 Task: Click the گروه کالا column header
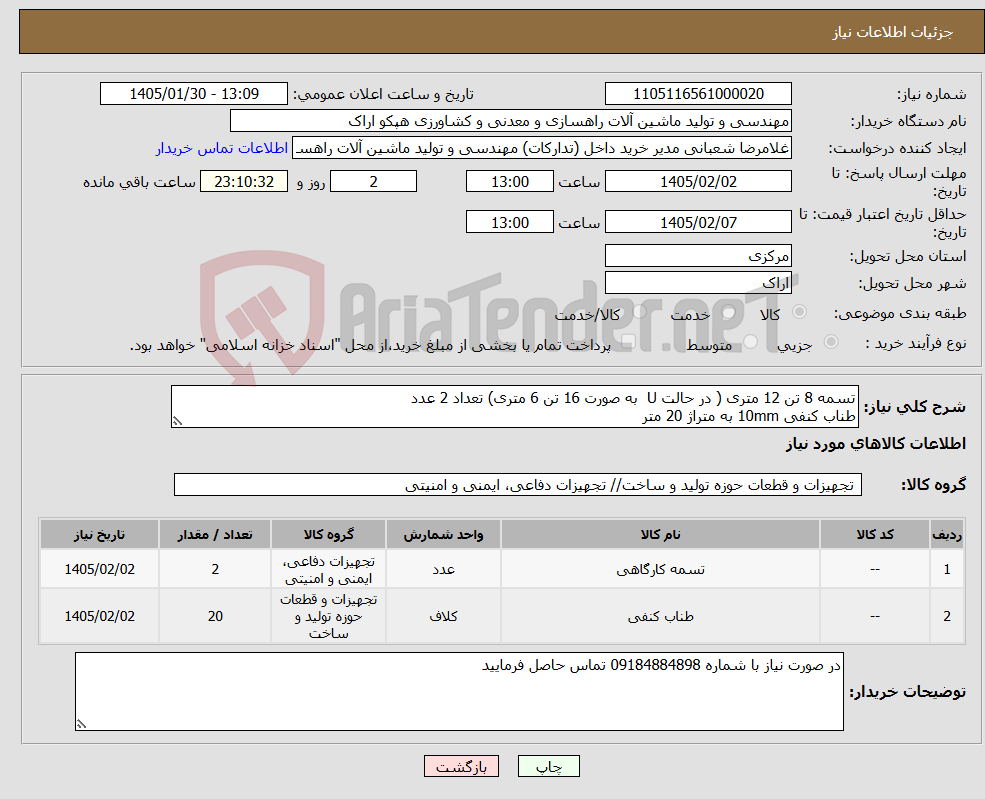329,535
